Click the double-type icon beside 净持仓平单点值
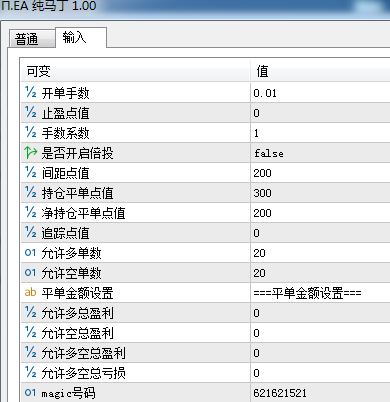The image size is (390, 402). point(31,212)
